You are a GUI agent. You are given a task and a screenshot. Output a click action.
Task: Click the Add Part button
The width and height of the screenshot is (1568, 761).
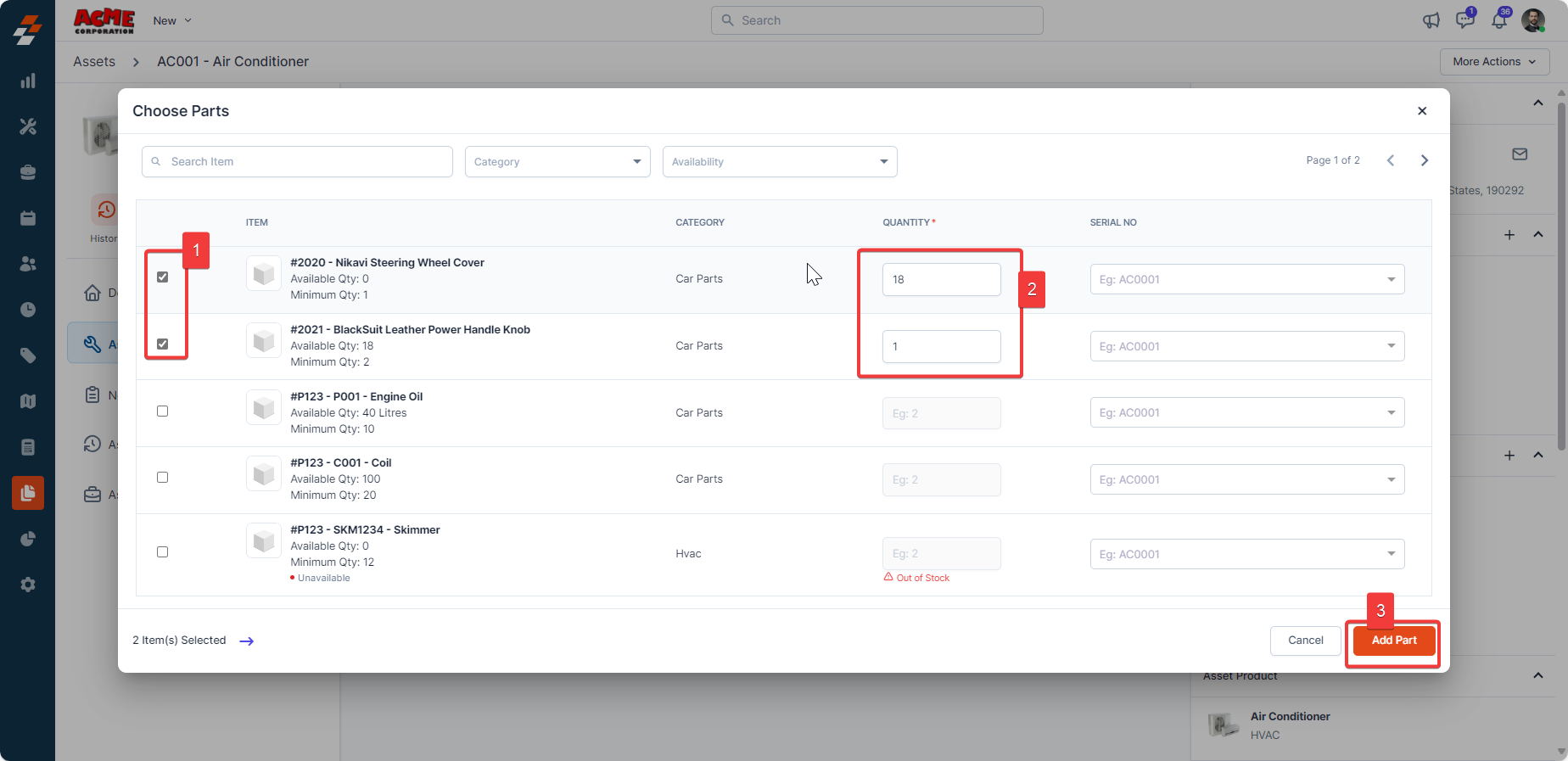[x=1394, y=641]
